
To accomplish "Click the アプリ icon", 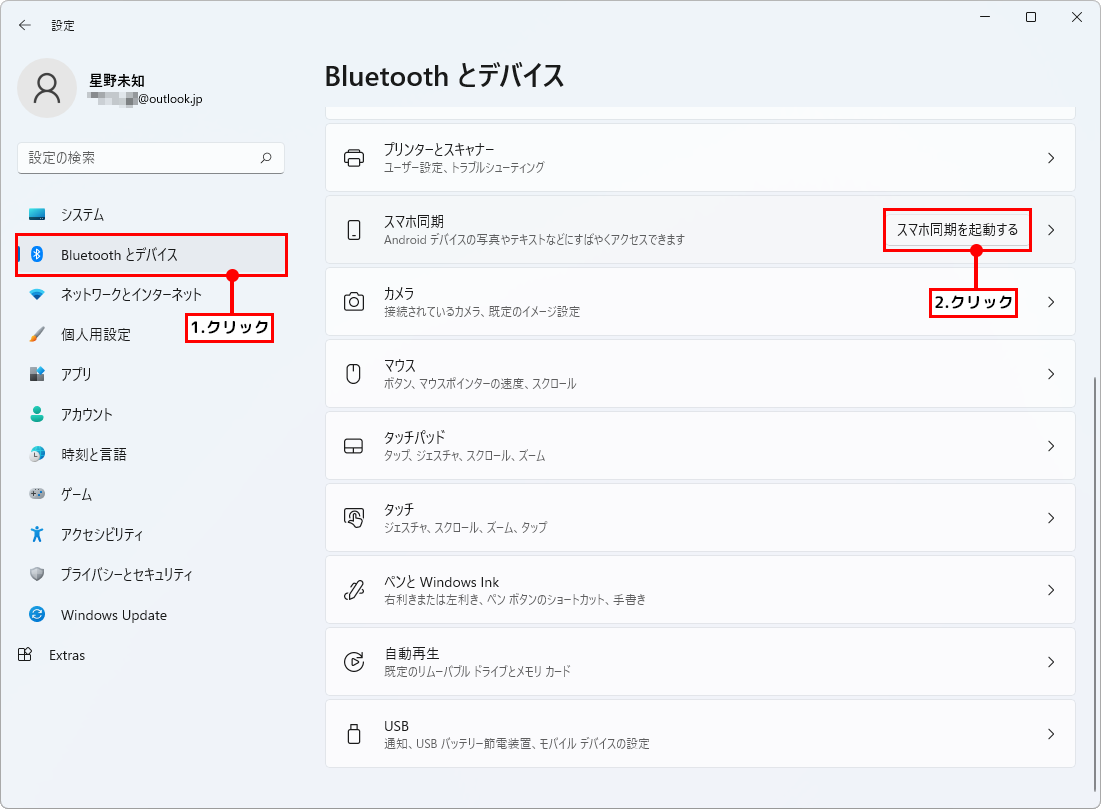I will tap(37, 374).
